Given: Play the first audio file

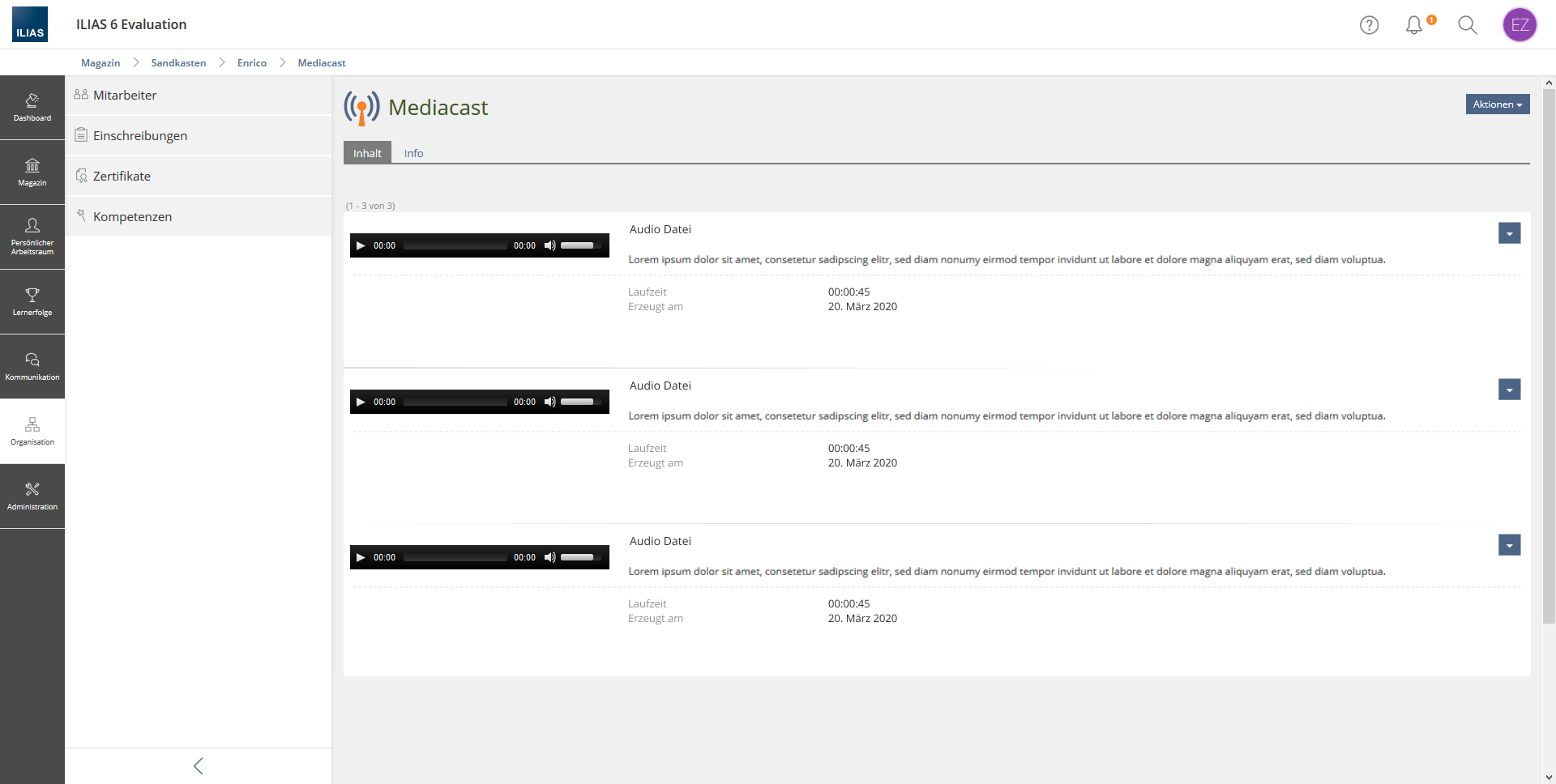Looking at the screenshot, I should coord(361,245).
